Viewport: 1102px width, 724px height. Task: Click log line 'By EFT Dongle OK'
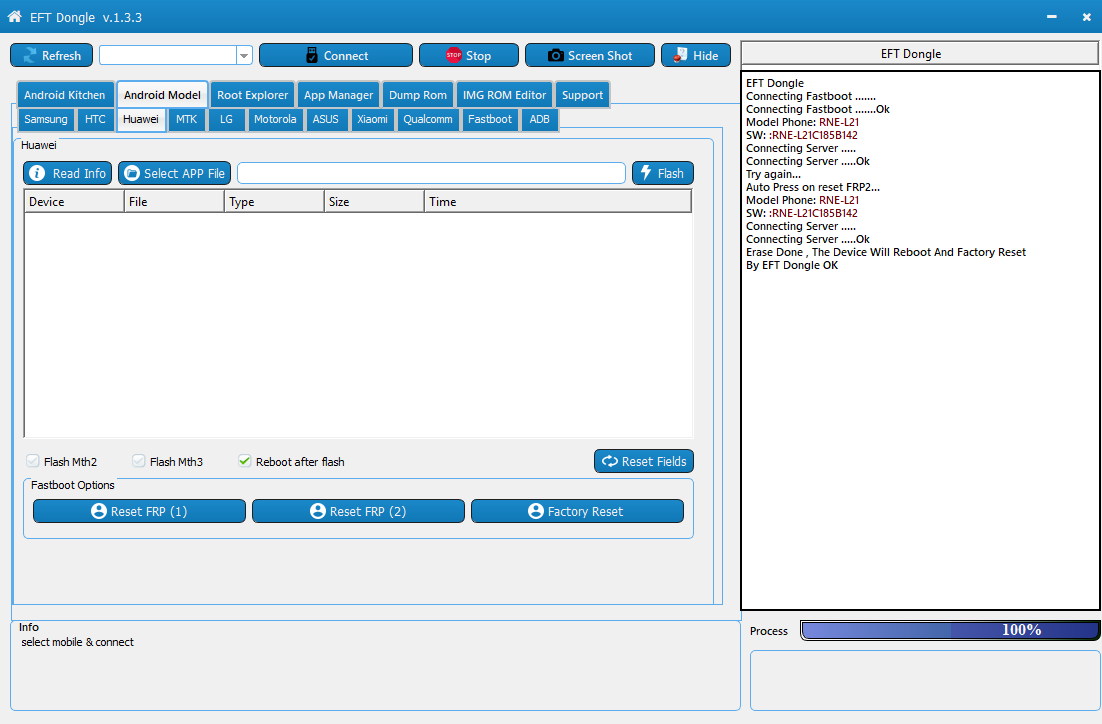[791, 265]
